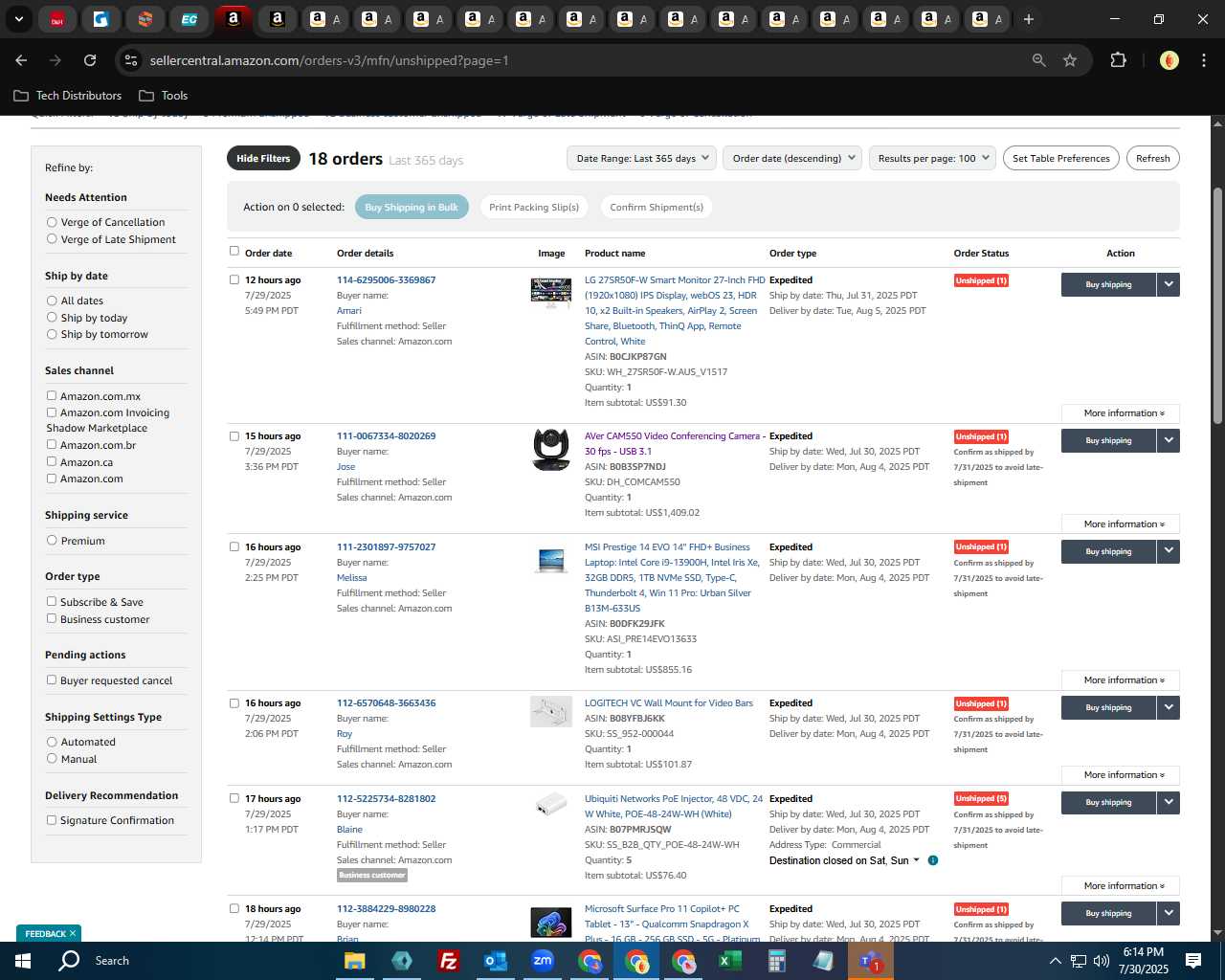This screenshot has width=1225, height=980.
Task: Expand Buy shipping arrow for LG monitor order
Action: 1169,284
